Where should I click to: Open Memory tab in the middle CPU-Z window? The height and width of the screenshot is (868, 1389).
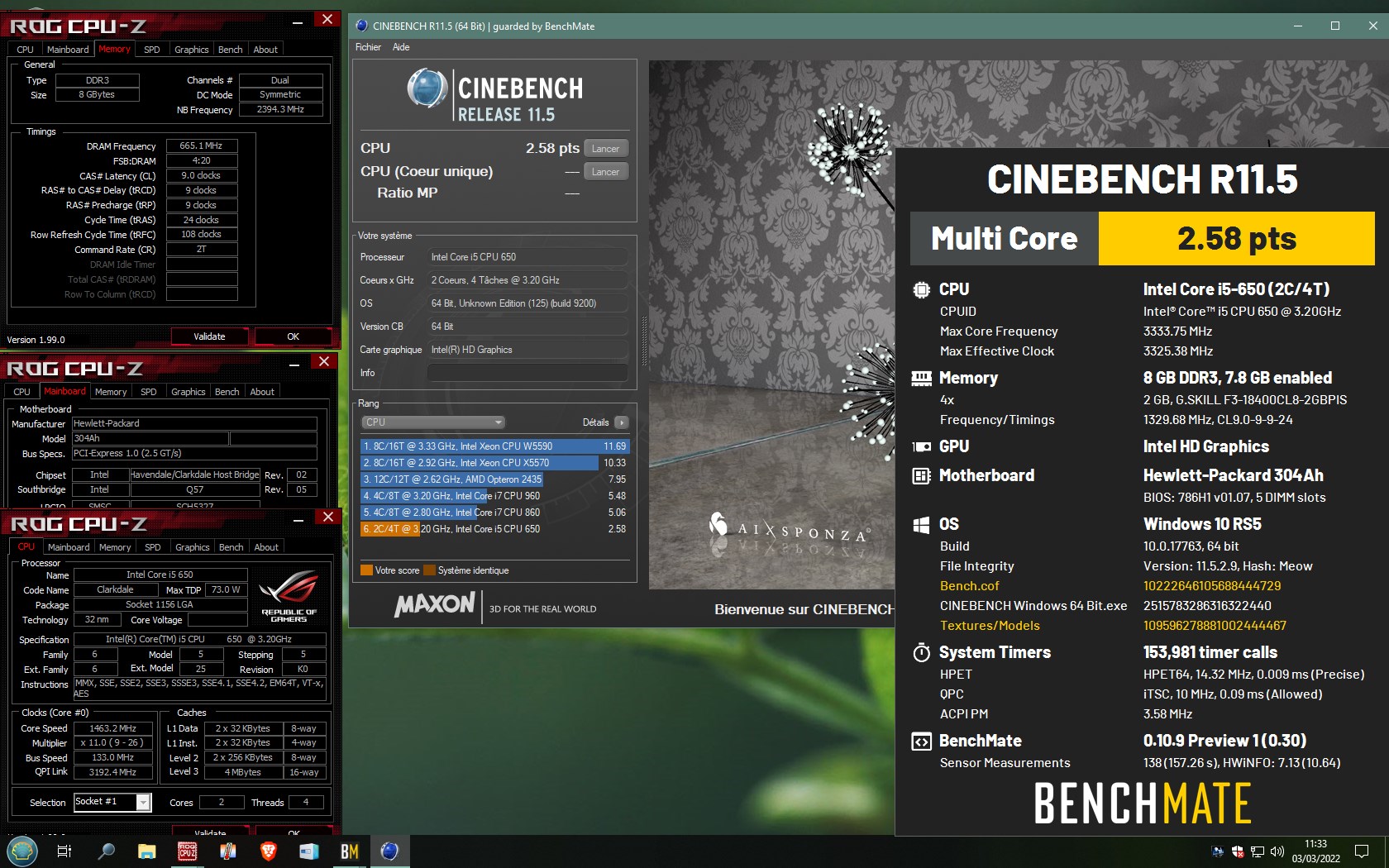coord(111,392)
